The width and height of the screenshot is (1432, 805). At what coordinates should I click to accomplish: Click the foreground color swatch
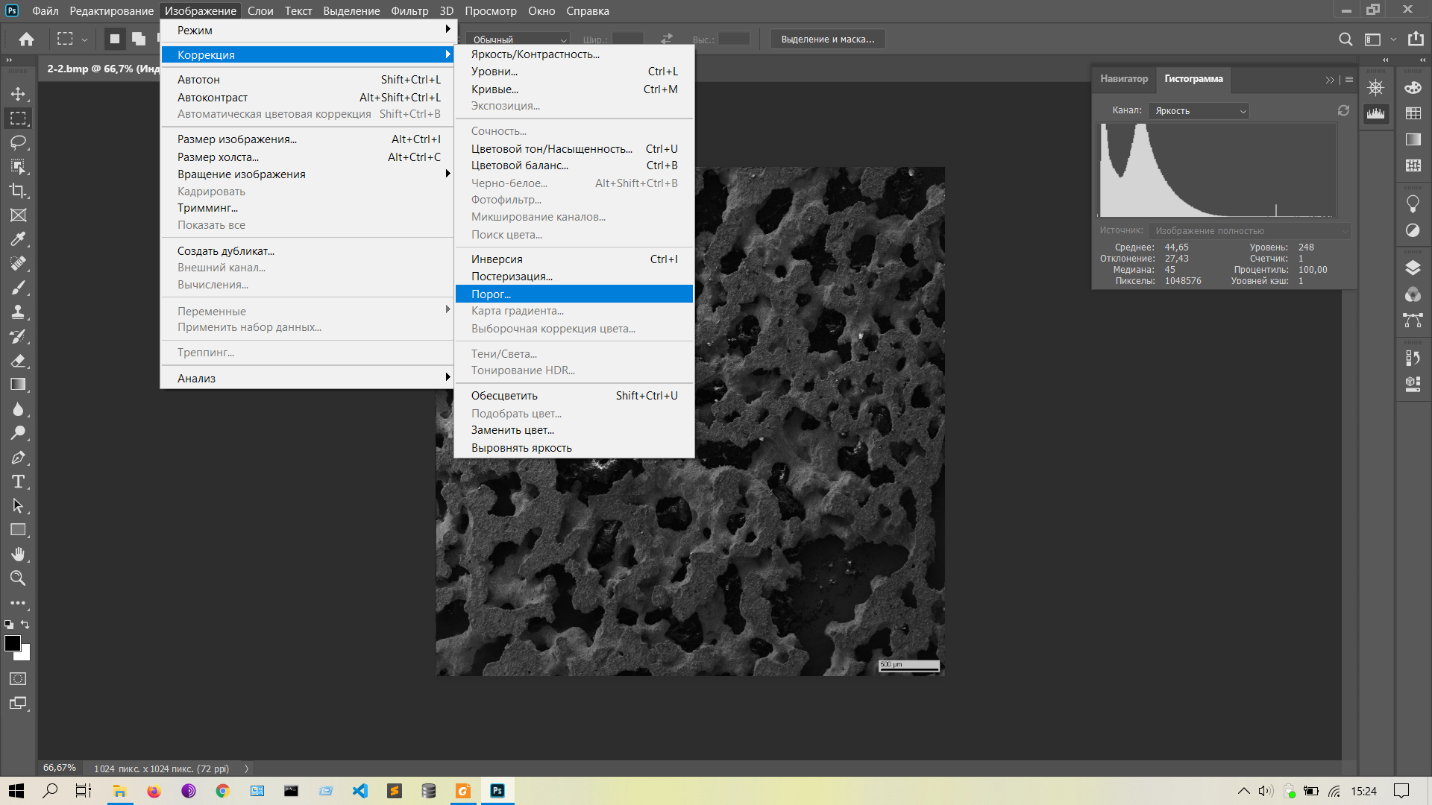[12, 643]
